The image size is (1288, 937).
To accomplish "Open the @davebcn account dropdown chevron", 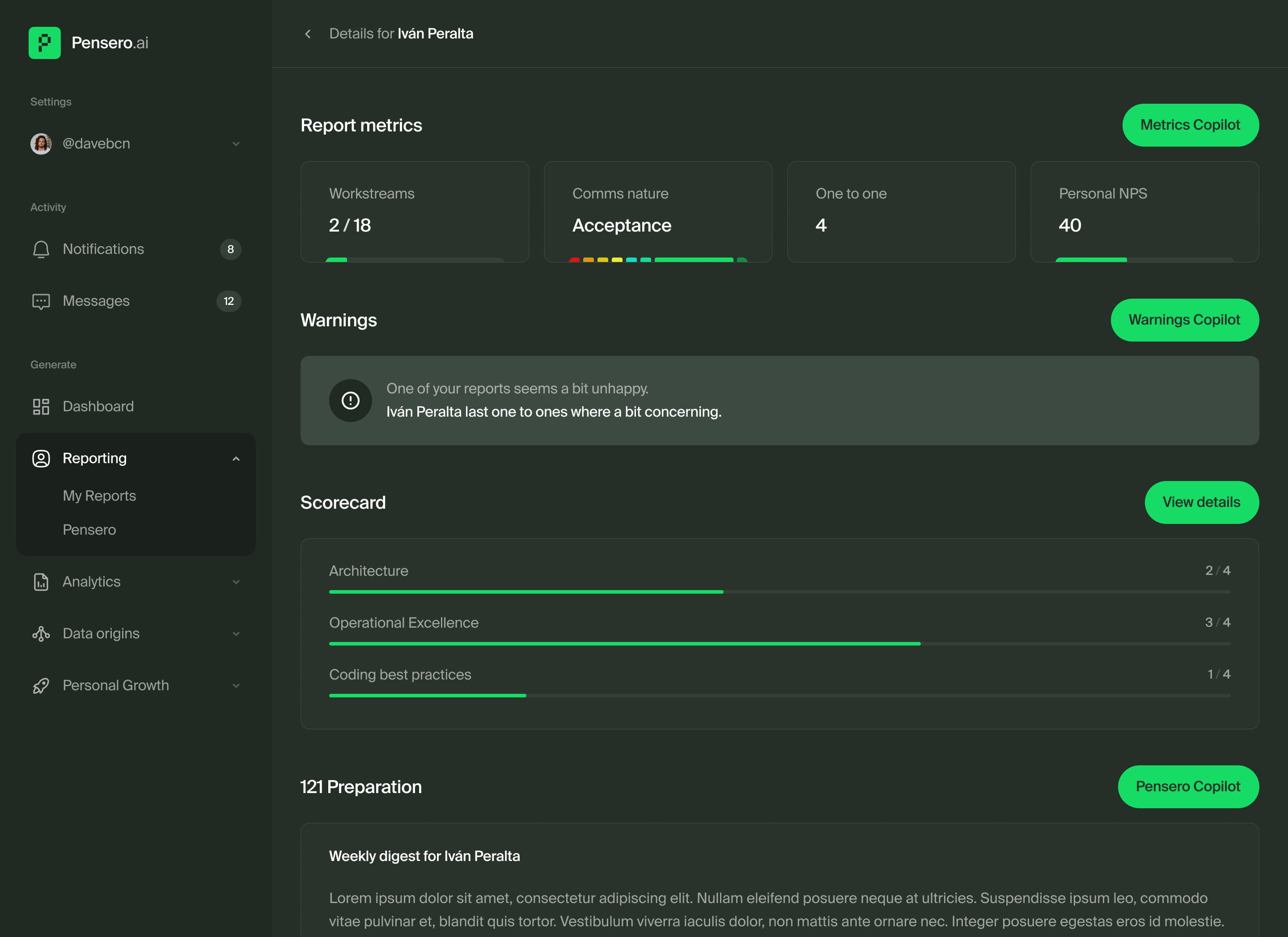I will 236,144.
